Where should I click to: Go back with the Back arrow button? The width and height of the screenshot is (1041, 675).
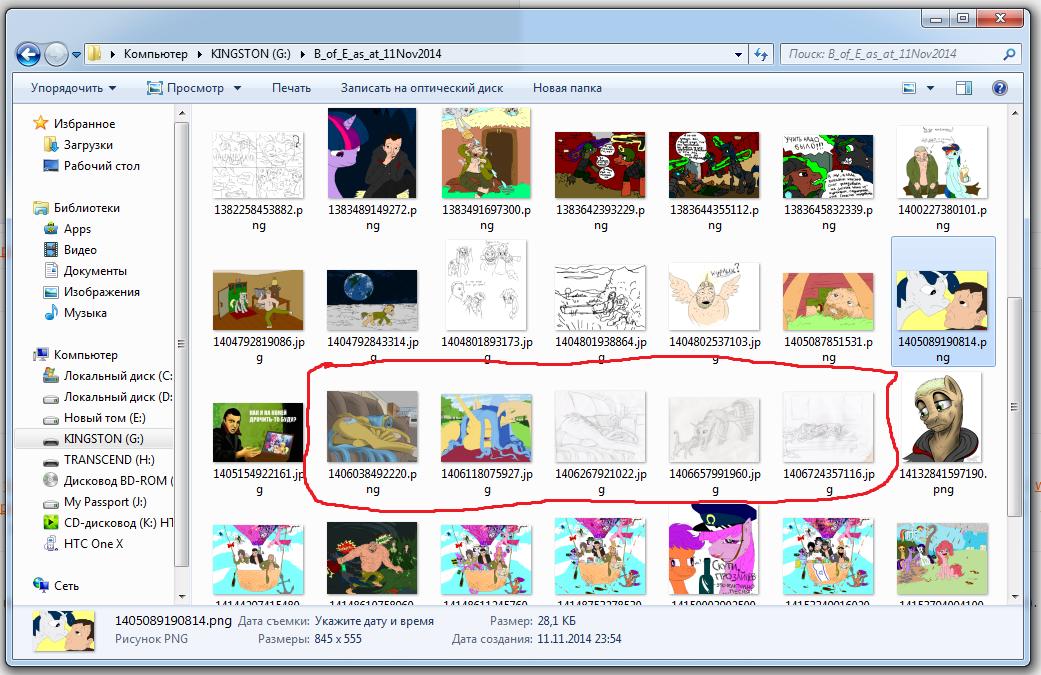coord(28,54)
